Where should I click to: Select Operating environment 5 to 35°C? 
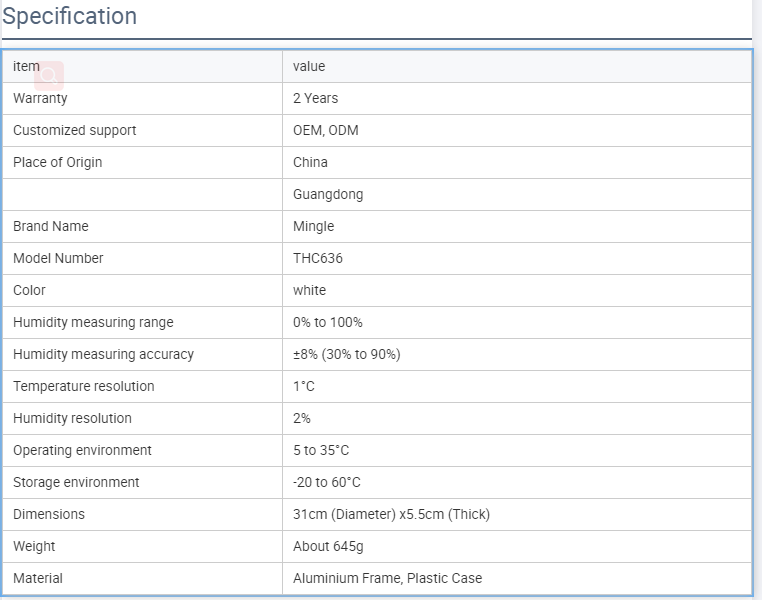(321, 450)
